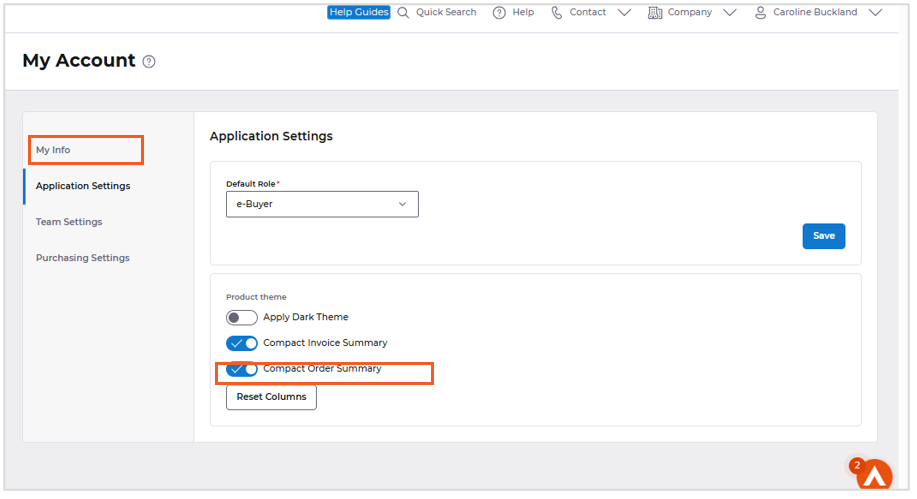Expand the Caroline Buckland user menu chevron
Image resolution: width=917 pixels, height=499 pixels.
click(x=875, y=13)
